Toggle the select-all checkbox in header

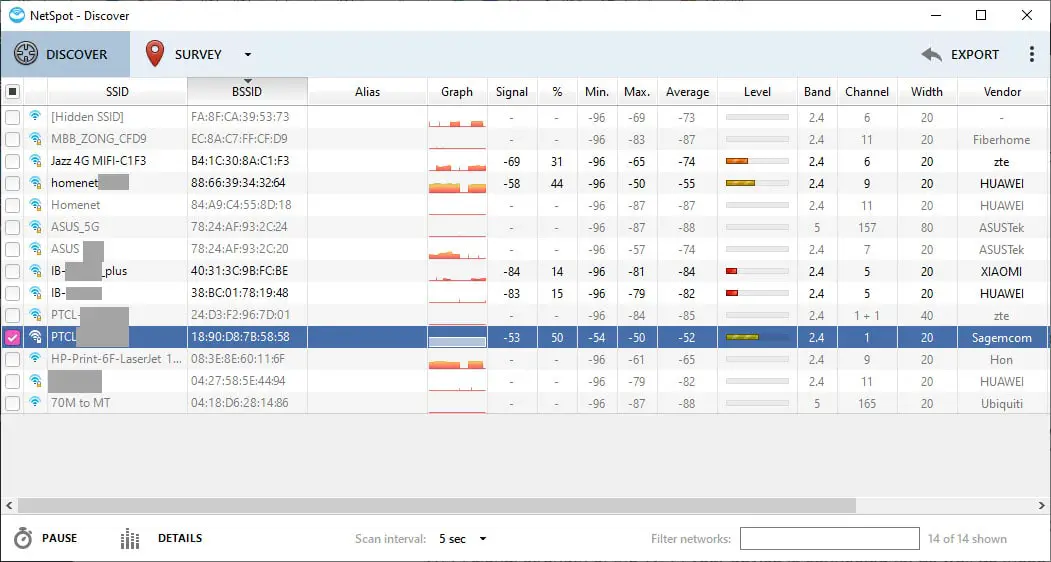click(13, 91)
